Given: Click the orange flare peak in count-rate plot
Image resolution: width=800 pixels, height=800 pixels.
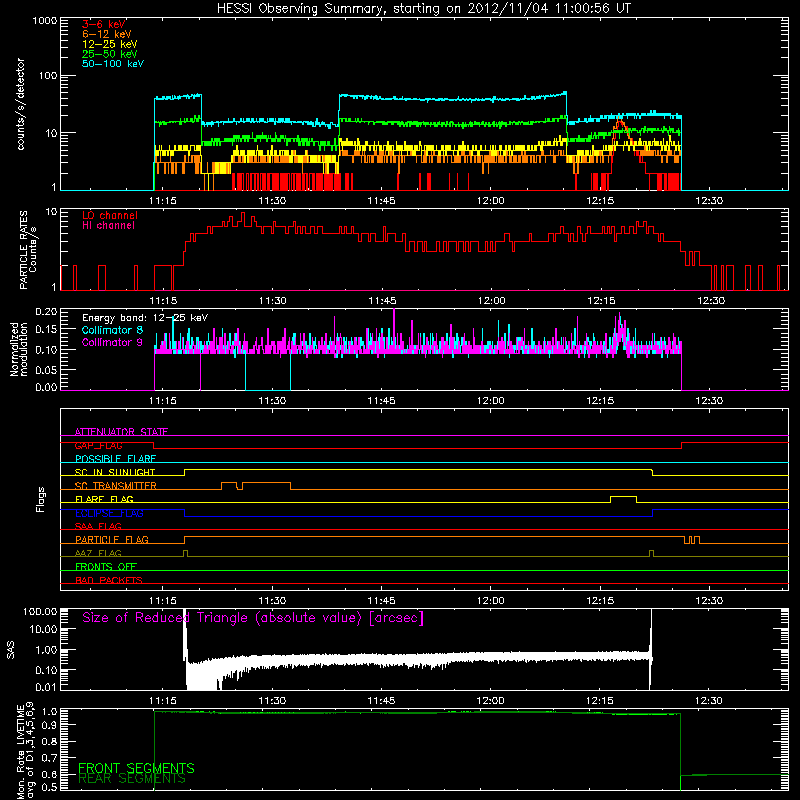Looking at the screenshot, I should 620,122.
